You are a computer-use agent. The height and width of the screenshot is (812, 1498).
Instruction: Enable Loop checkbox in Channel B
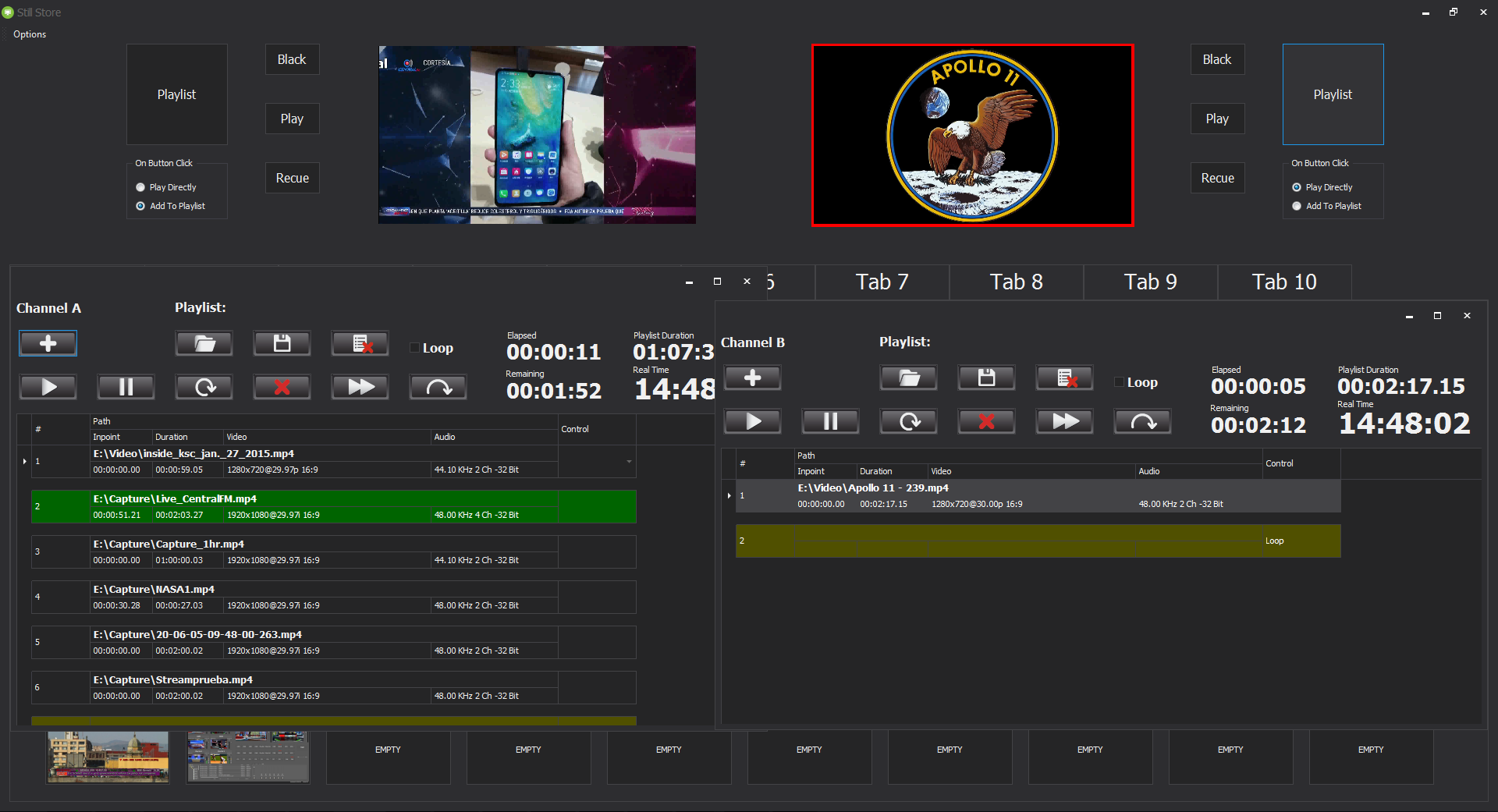click(x=1120, y=382)
